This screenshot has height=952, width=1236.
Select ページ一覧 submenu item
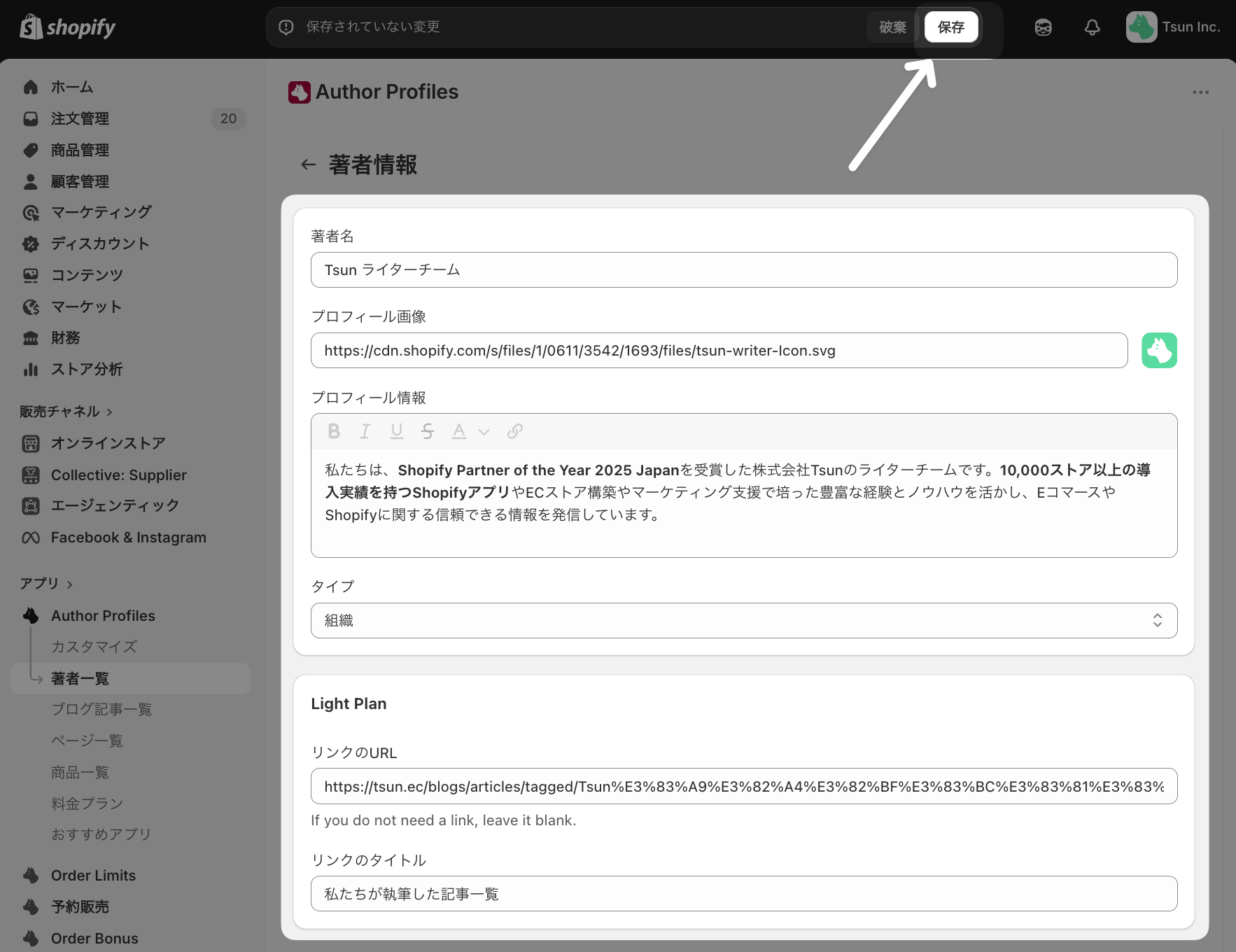[87, 741]
